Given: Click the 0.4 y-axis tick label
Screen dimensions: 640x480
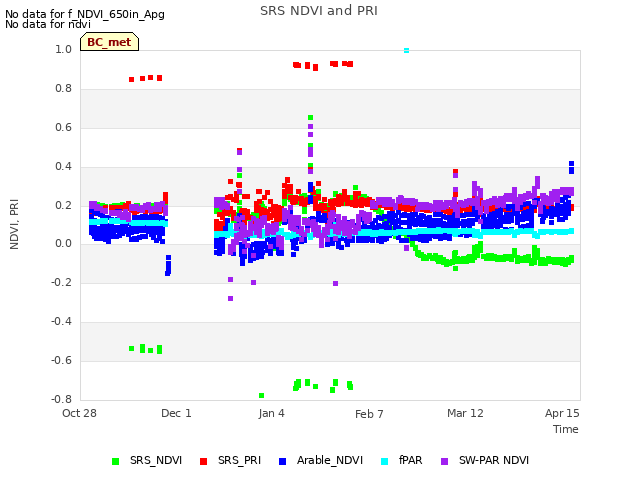Looking at the screenshot, I should pyautogui.click(x=63, y=166).
